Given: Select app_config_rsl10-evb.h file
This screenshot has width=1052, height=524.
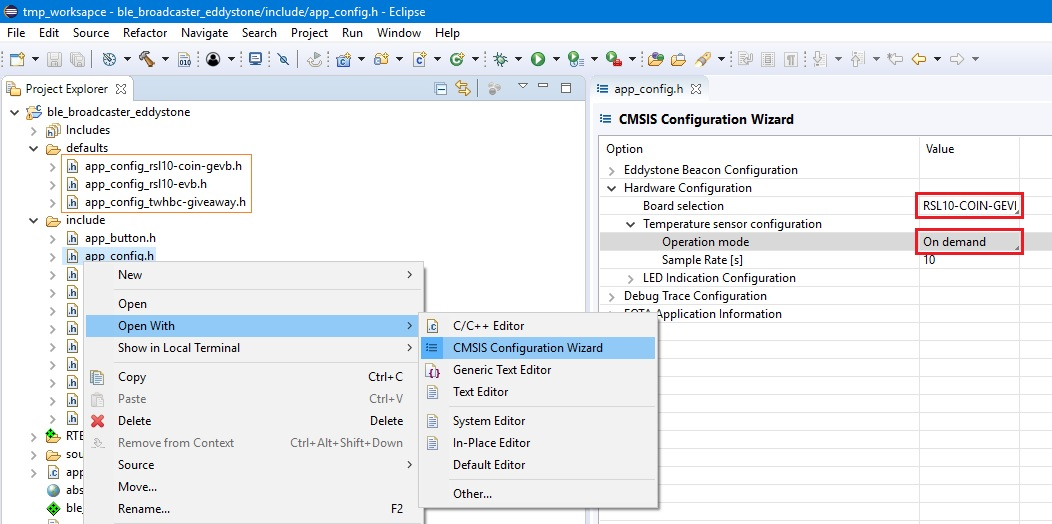Looking at the screenshot, I should 146,184.
